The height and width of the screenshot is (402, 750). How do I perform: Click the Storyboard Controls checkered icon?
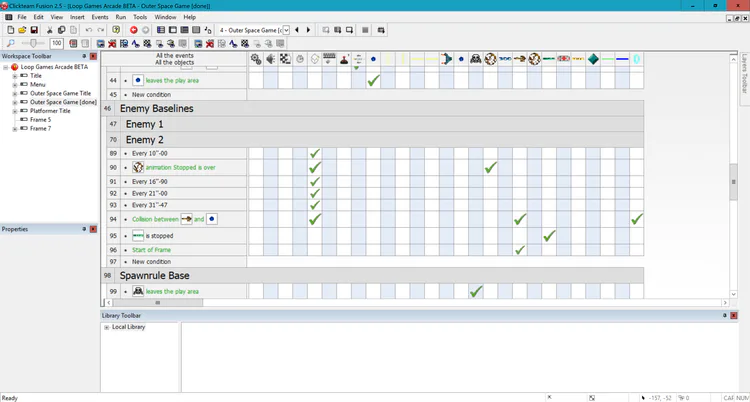(x=285, y=59)
